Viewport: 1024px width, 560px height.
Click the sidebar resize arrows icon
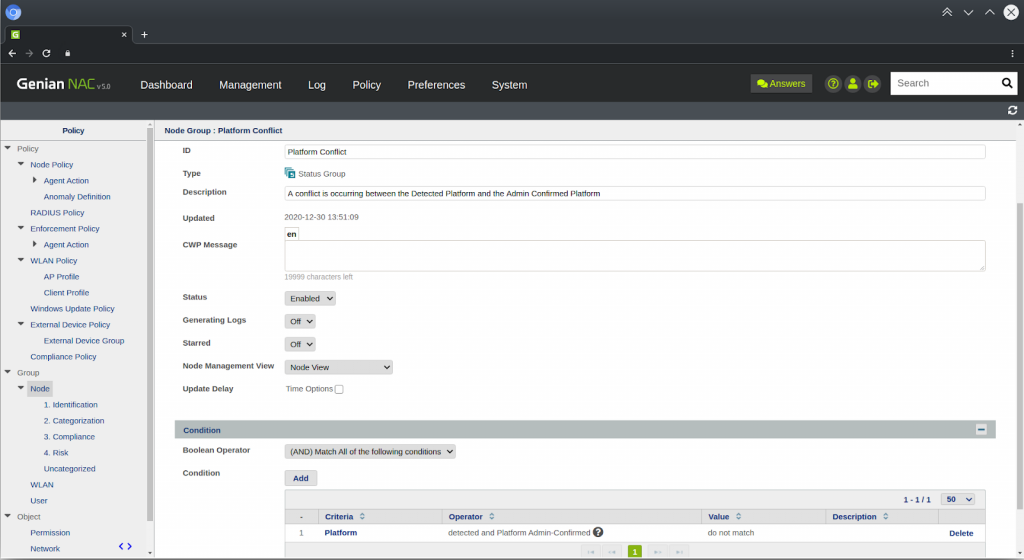125,546
